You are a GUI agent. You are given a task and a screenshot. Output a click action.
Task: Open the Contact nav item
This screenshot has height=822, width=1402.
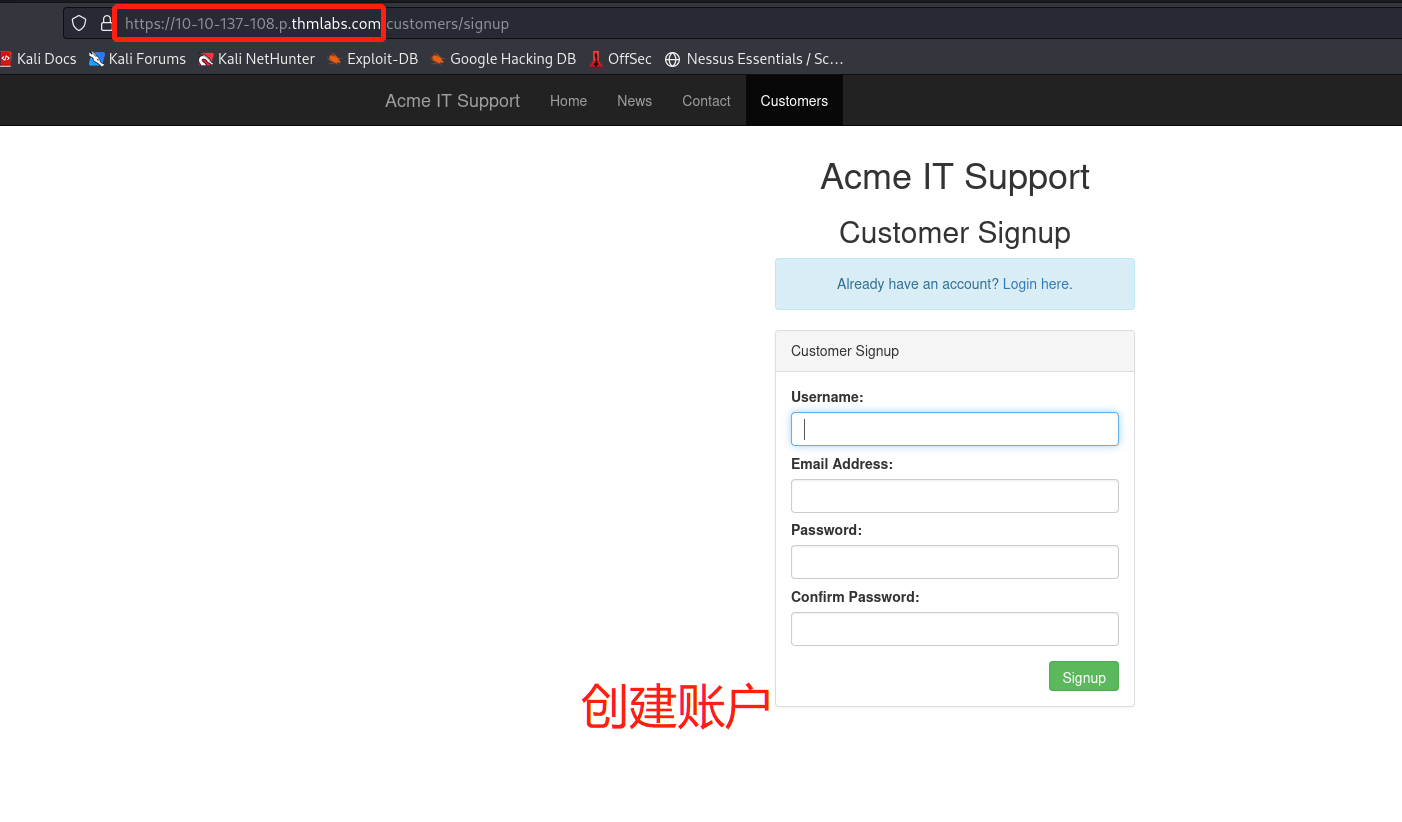706,101
